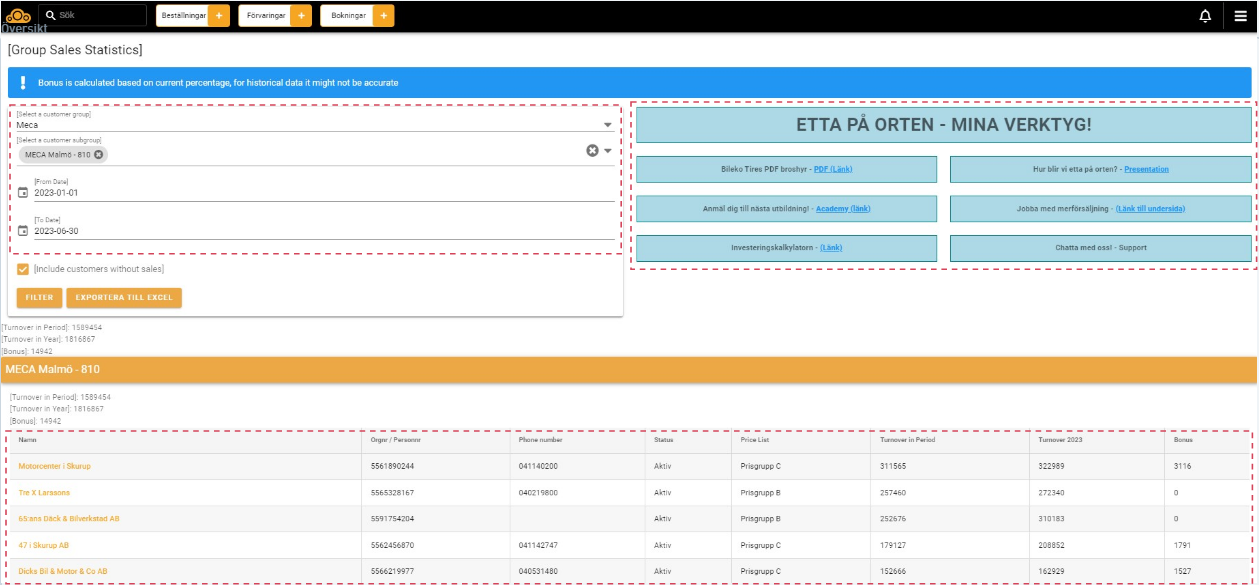Click the FILTER button
Image resolution: width=1259 pixels, height=585 pixels.
tap(40, 297)
